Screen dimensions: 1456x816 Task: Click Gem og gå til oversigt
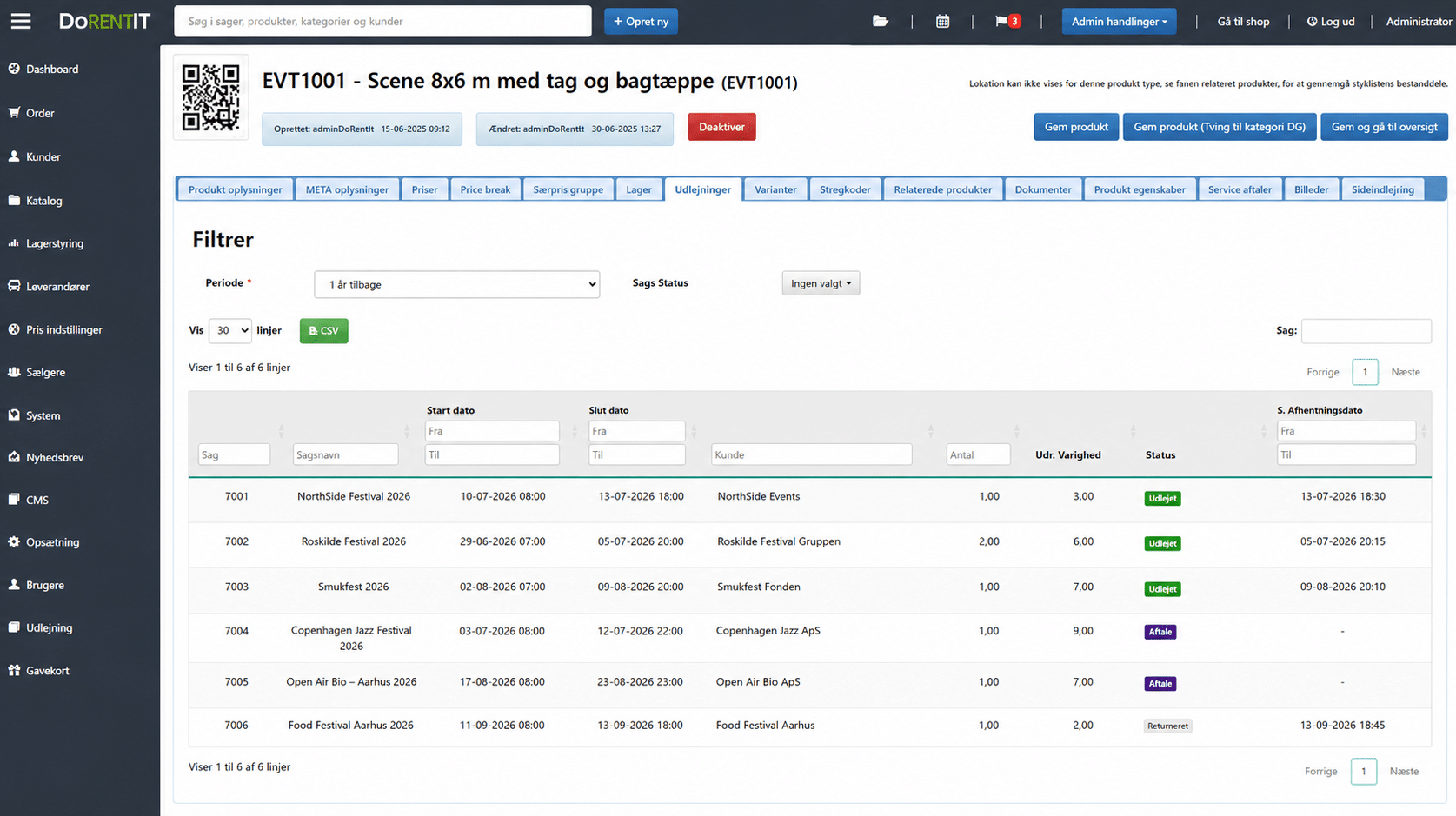(1384, 127)
